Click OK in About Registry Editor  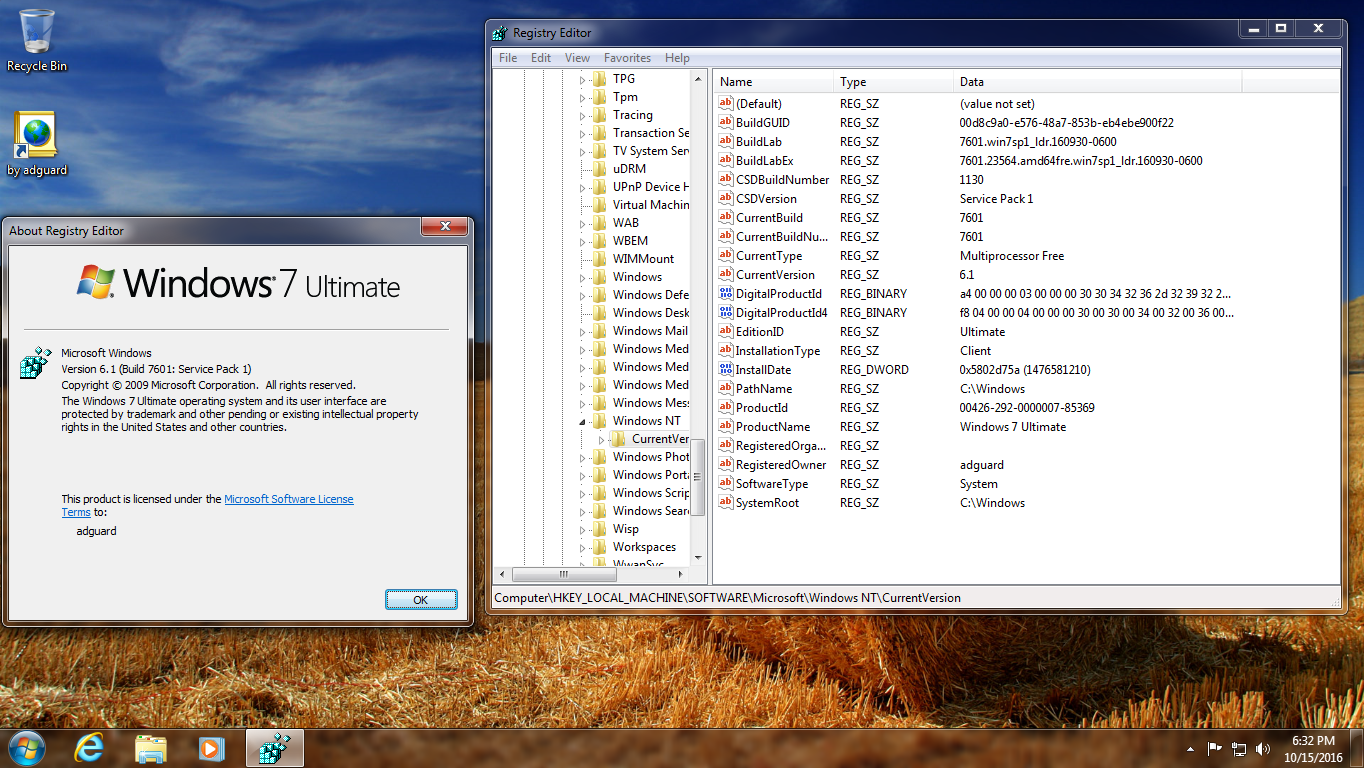(421, 600)
